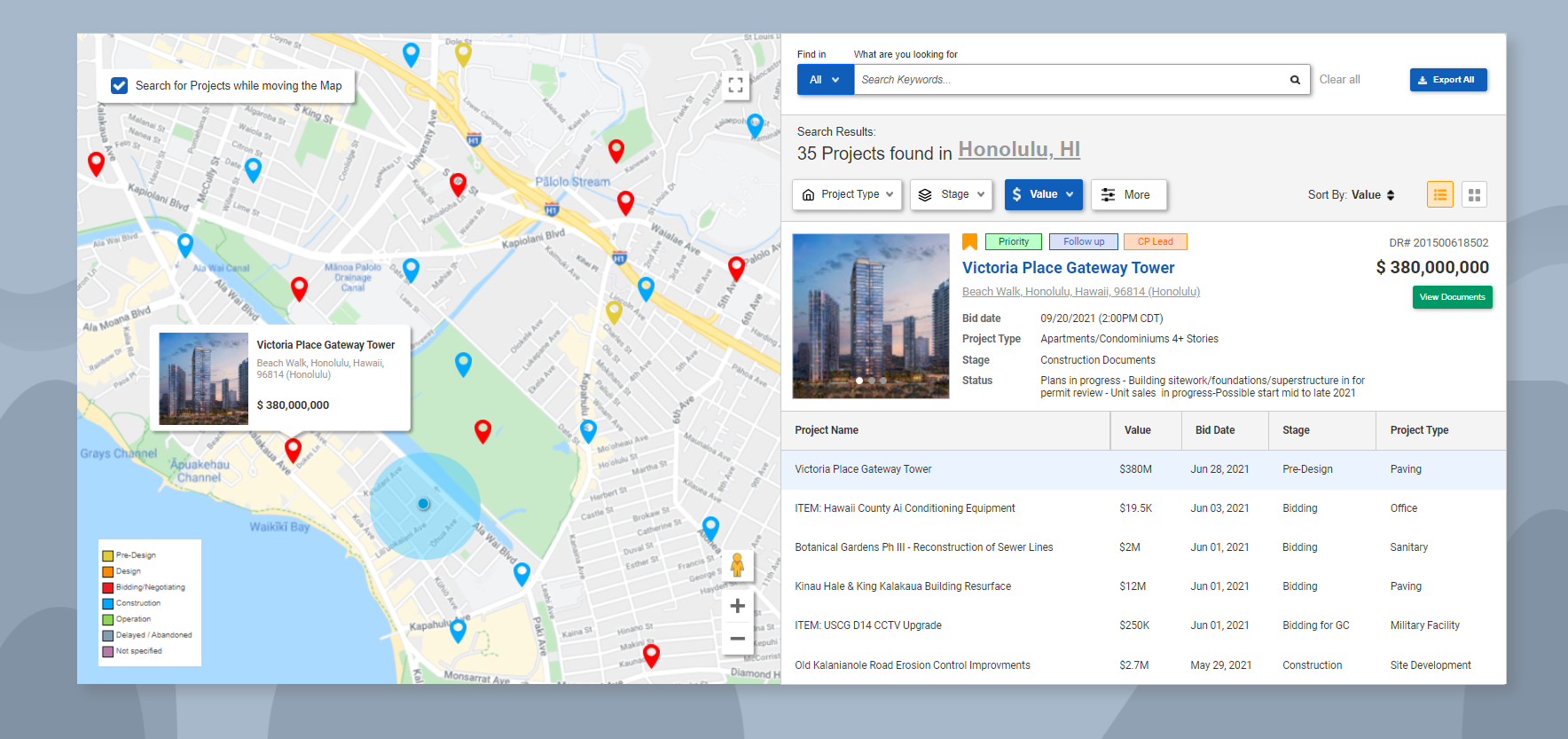Open the Honolulu, HI location link

pyautogui.click(x=1019, y=150)
